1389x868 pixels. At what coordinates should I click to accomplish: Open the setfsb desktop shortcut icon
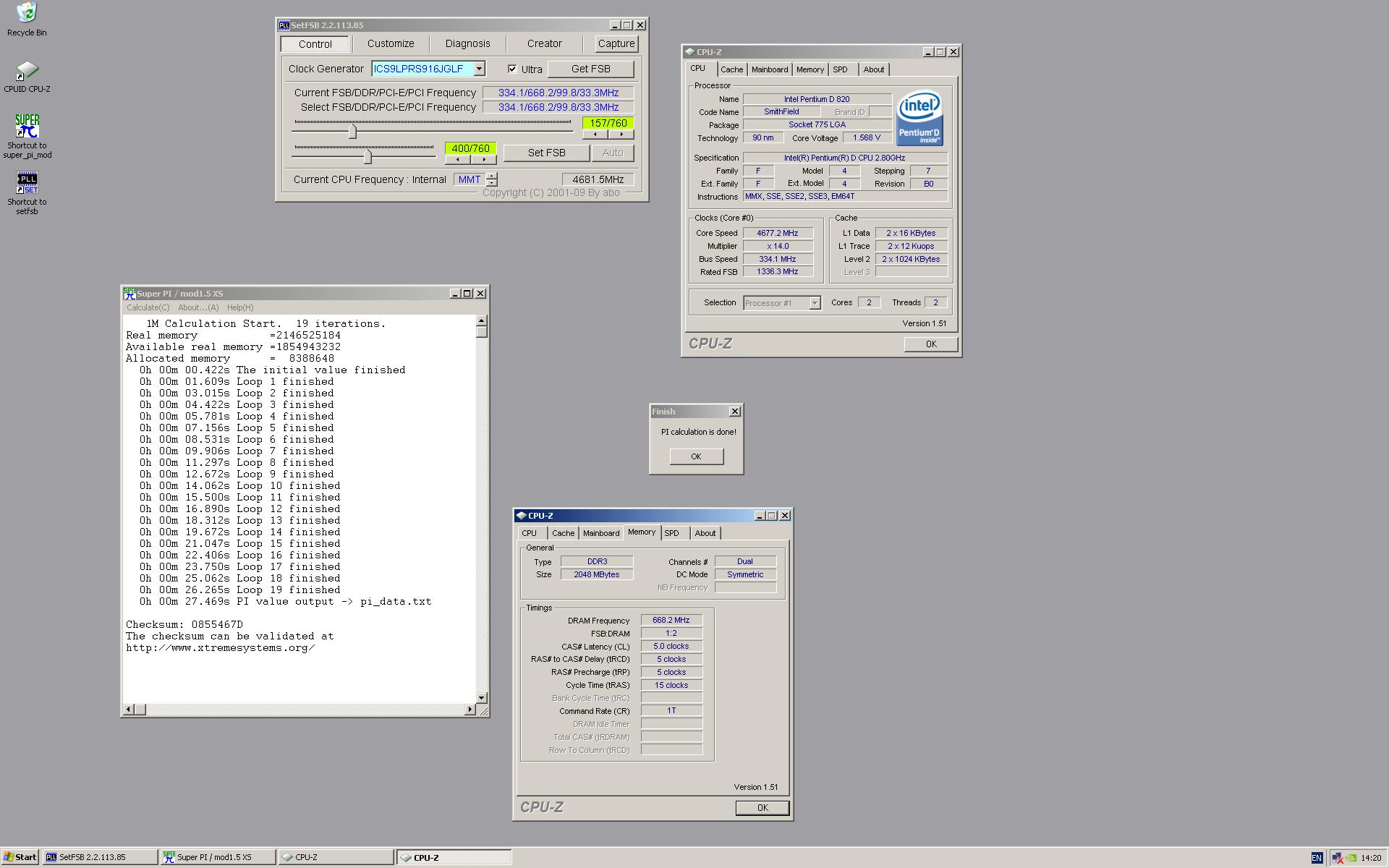[x=27, y=182]
